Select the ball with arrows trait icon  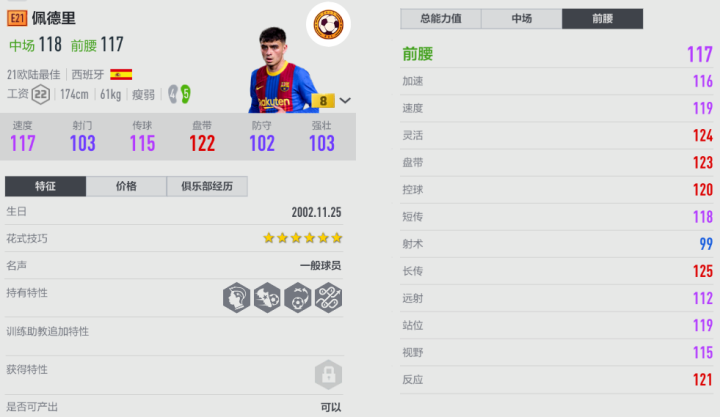click(298, 298)
